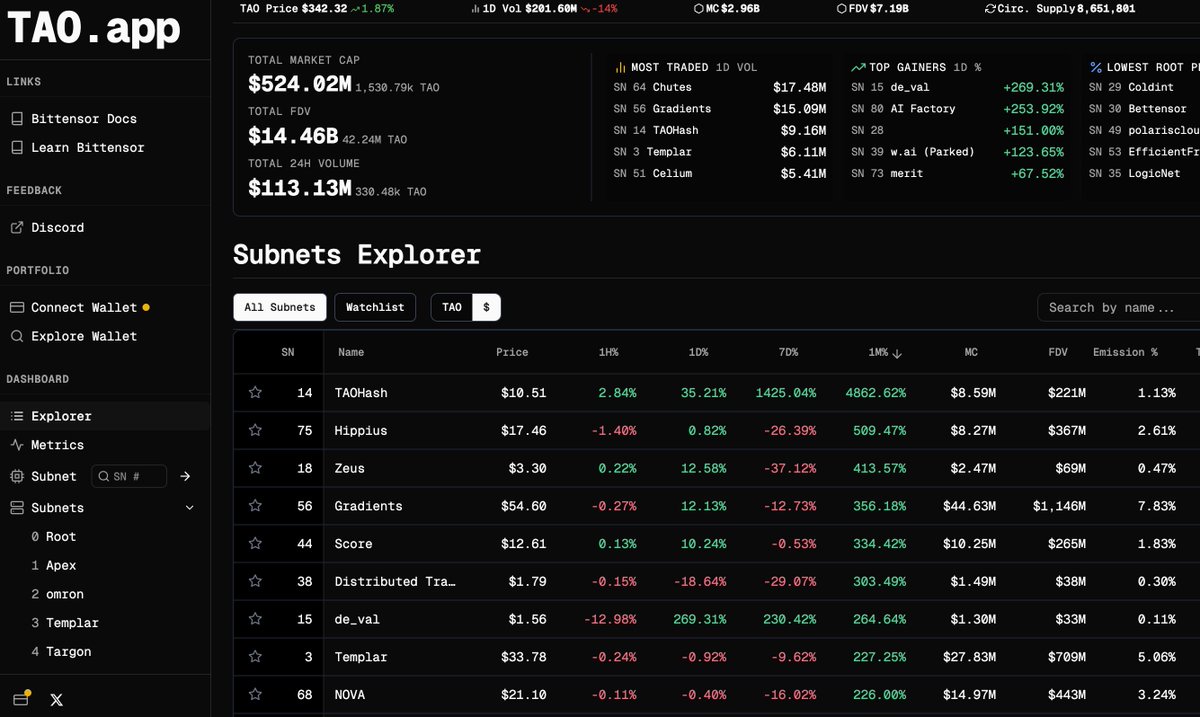Star the NOVA row watchlist icon
The height and width of the screenshot is (717, 1200).
coord(255,694)
